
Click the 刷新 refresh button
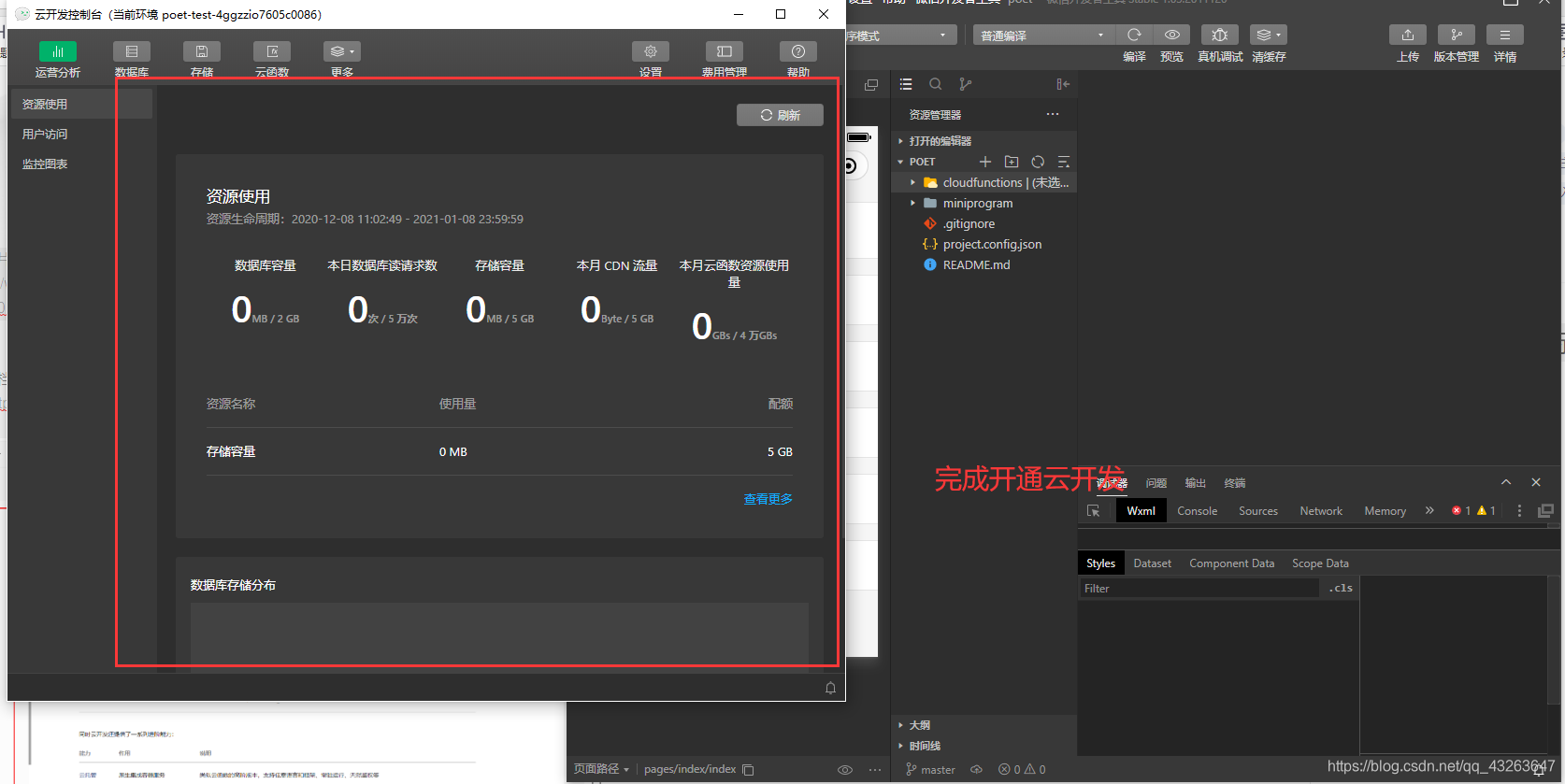(780, 115)
